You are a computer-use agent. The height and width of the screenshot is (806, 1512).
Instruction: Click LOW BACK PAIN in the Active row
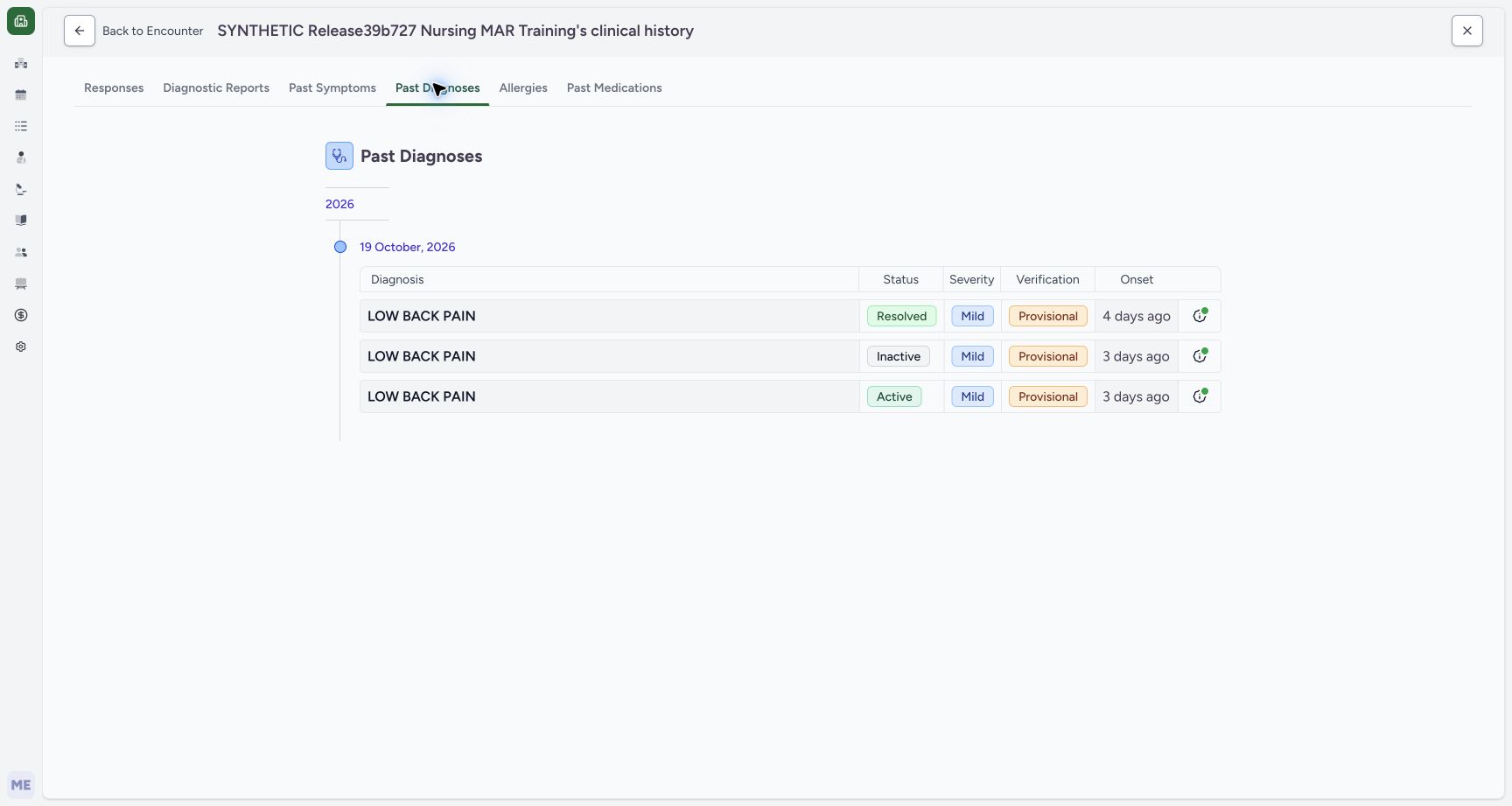(422, 396)
